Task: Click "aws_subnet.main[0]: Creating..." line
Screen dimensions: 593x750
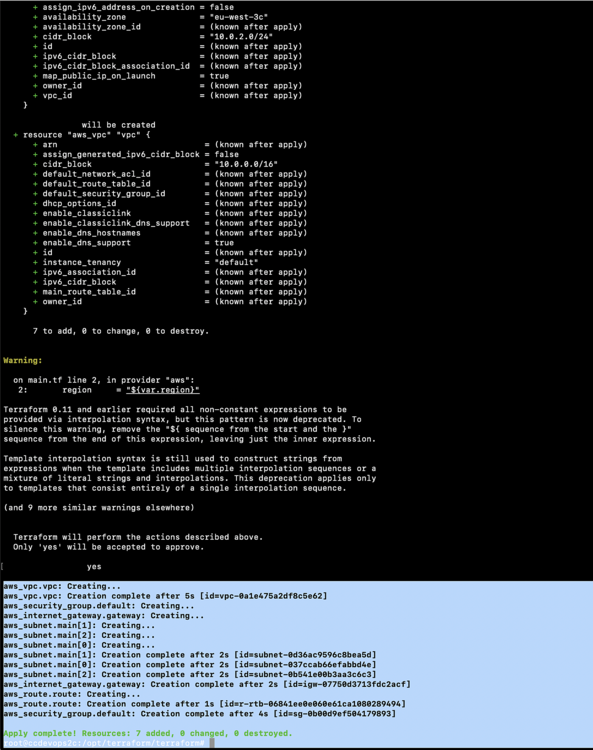Action: pos(79,645)
